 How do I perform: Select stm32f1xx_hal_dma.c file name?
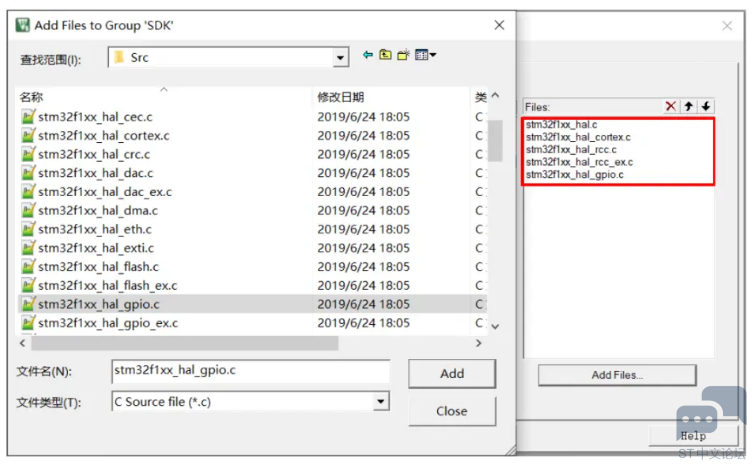pos(98,210)
